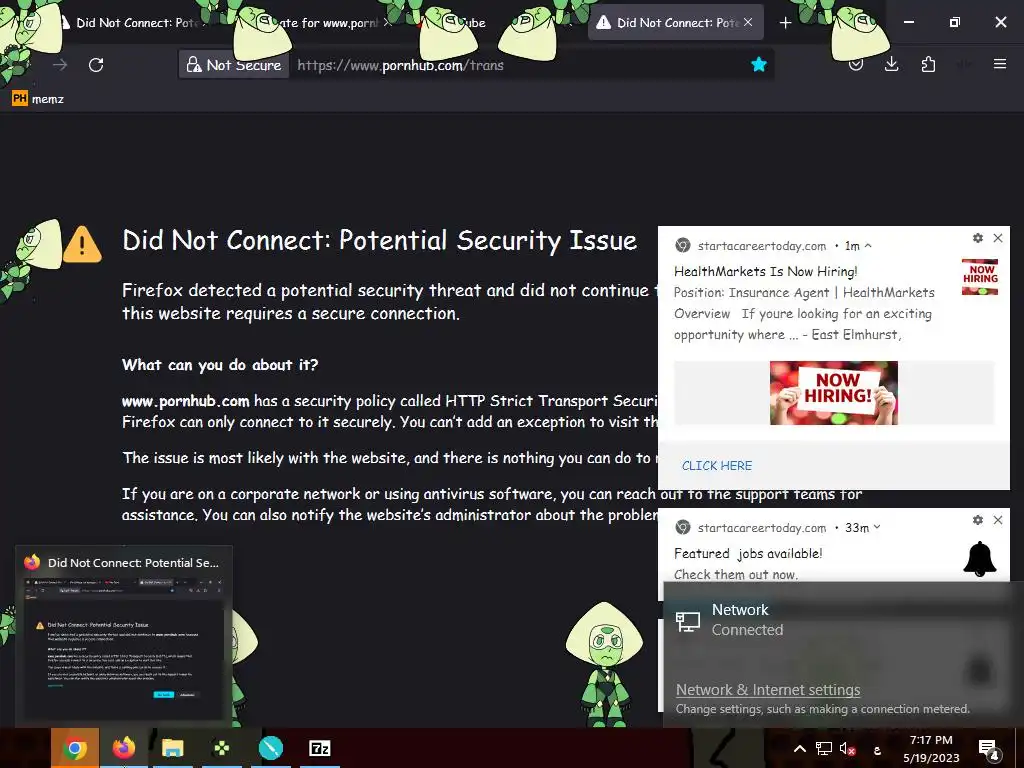Click the bold www.pornhub.com text
The height and width of the screenshot is (768, 1024).
pos(185,400)
